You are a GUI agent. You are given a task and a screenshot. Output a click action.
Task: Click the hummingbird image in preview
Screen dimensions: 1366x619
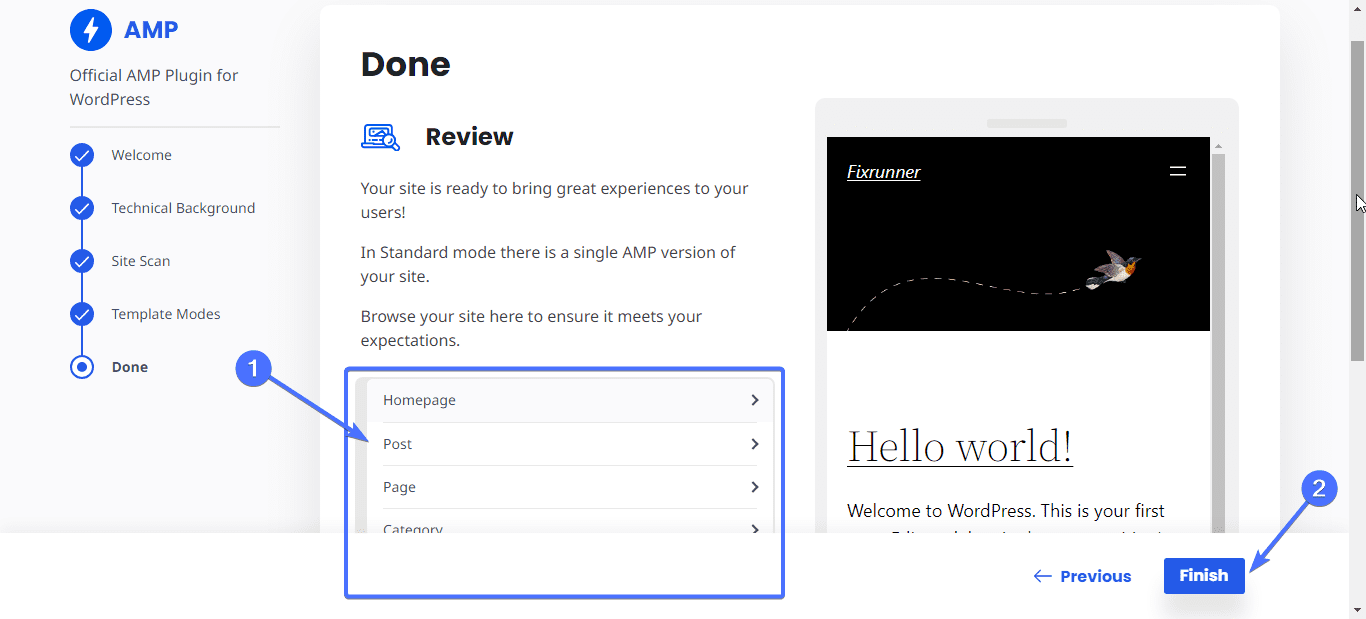[1113, 268]
